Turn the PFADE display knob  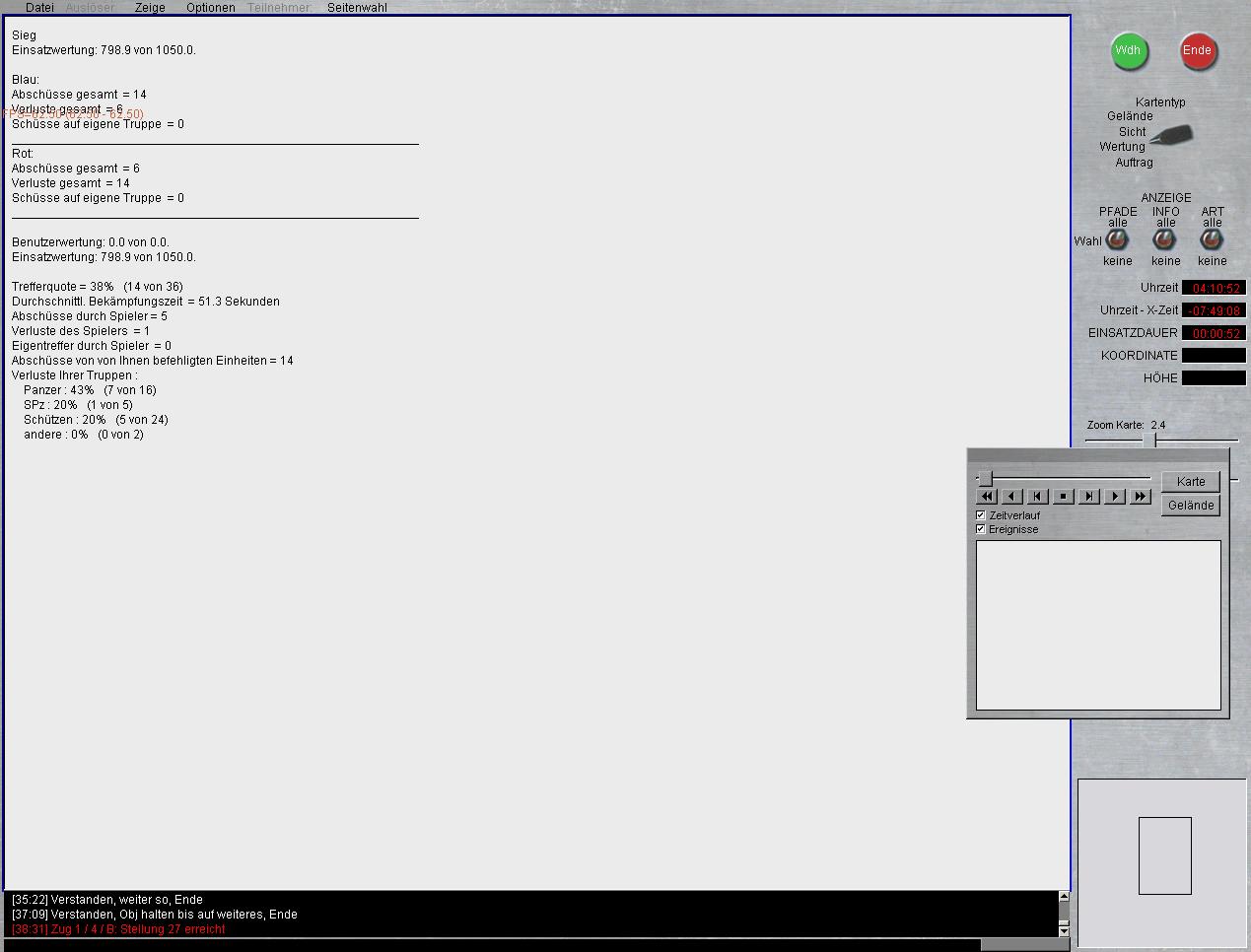pyautogui.click(x=1117, y=240)
